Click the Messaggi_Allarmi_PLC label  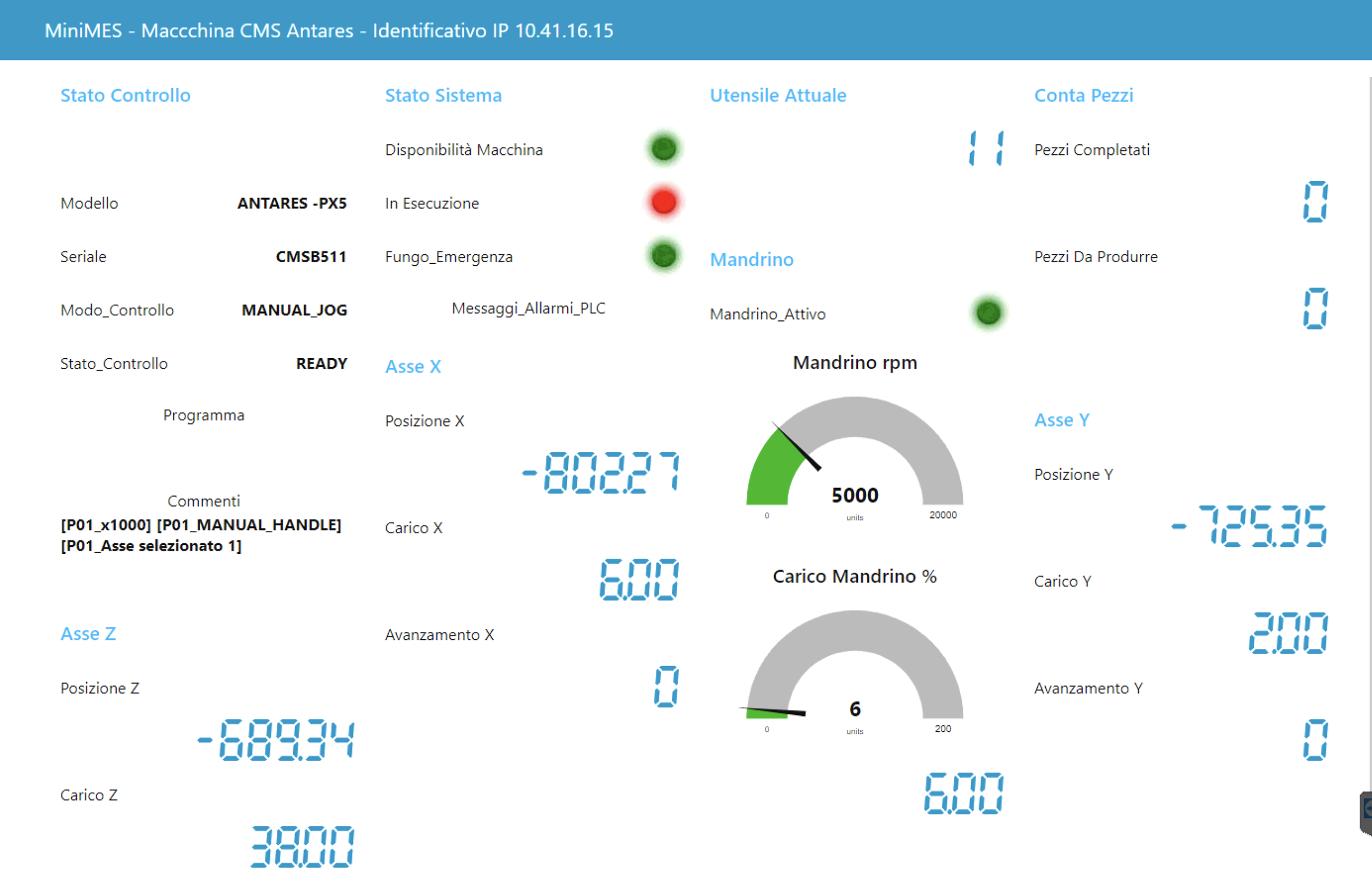coord(528,308)
